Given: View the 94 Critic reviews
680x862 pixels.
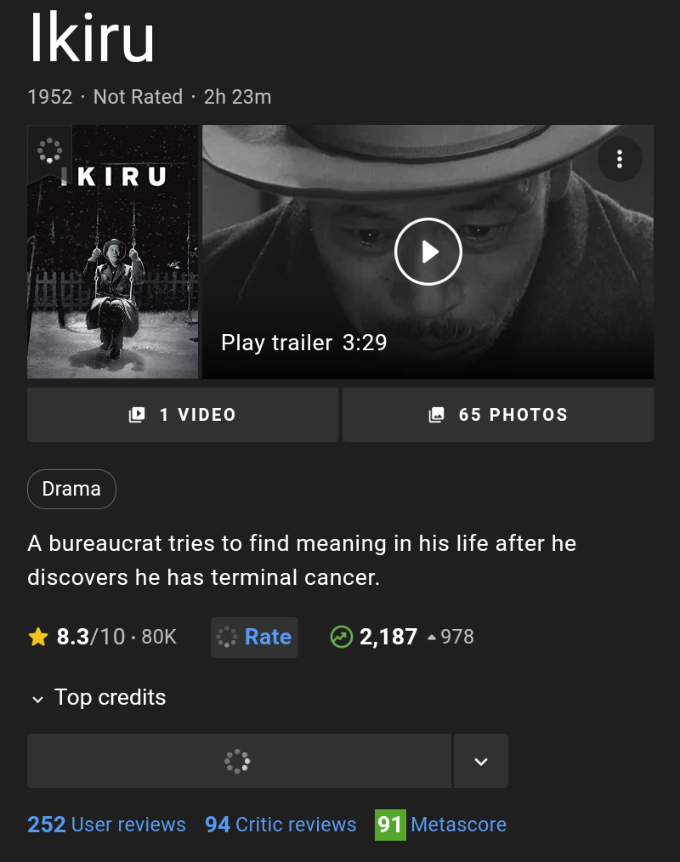Looking at the screenshot, I should click(x=281, y=825).
